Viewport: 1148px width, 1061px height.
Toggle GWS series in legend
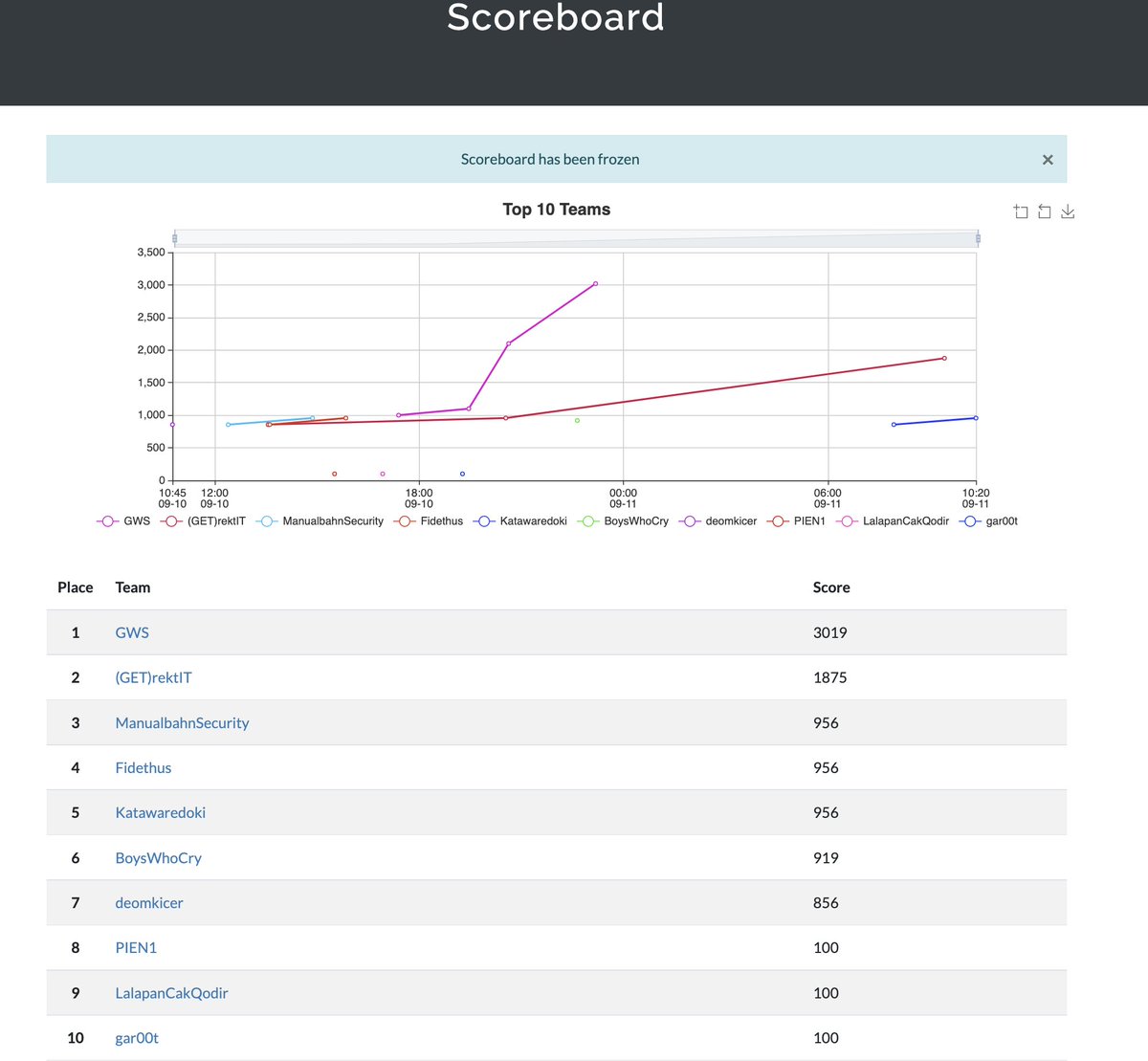click(123, 521)
